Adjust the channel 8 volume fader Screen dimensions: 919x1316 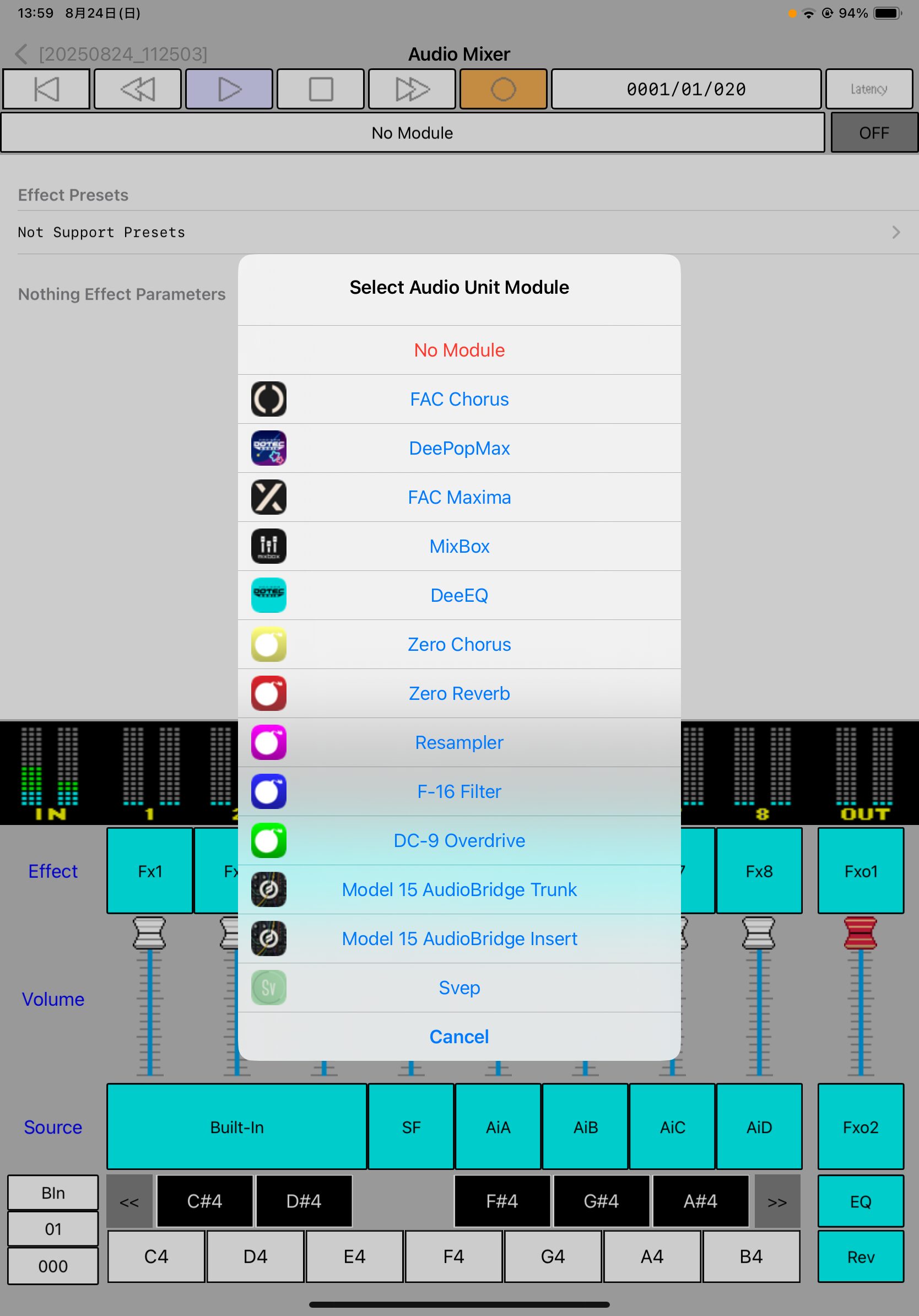coord(759,933)
